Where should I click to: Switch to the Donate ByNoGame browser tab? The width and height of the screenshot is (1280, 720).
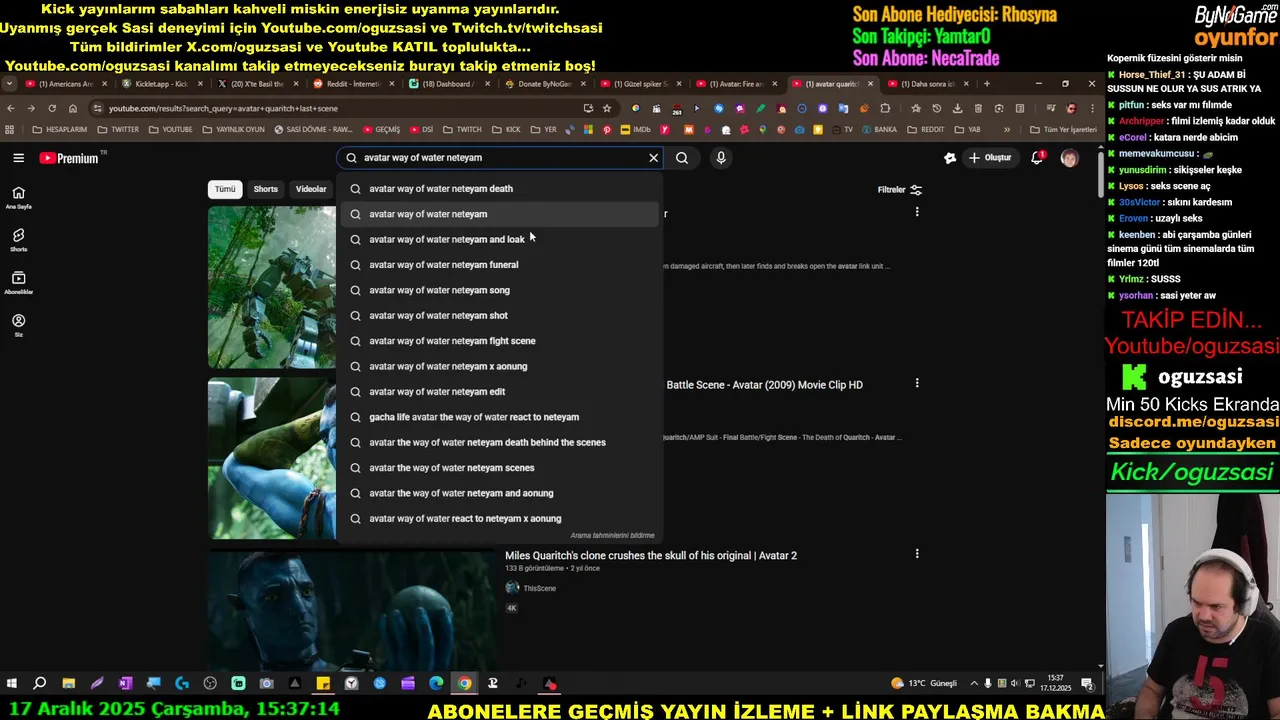tap(545, 84)
